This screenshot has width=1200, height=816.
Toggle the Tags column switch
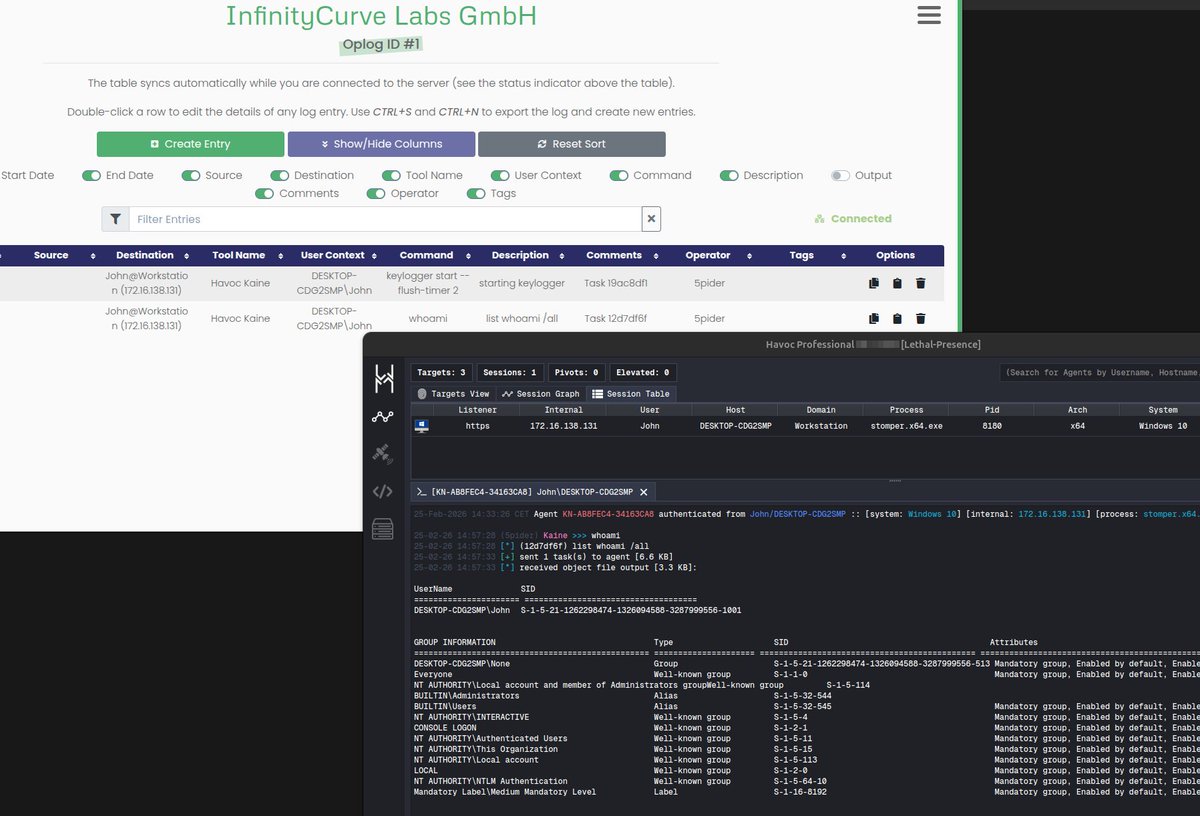tap(477, 194)
